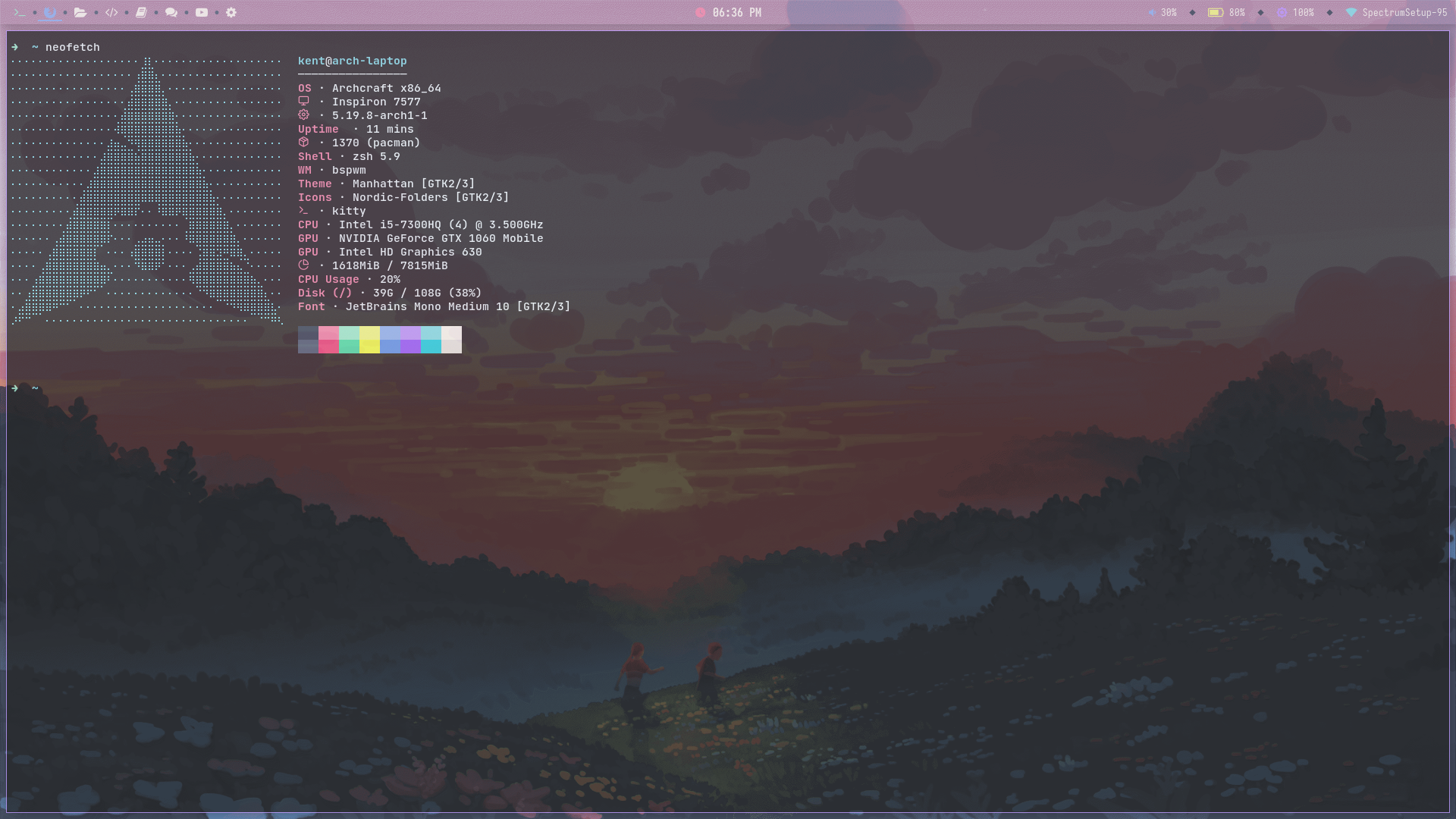Open the settings gear icon
The height and width of the screenshot is (819, 1456).
[x=231, y=12]
